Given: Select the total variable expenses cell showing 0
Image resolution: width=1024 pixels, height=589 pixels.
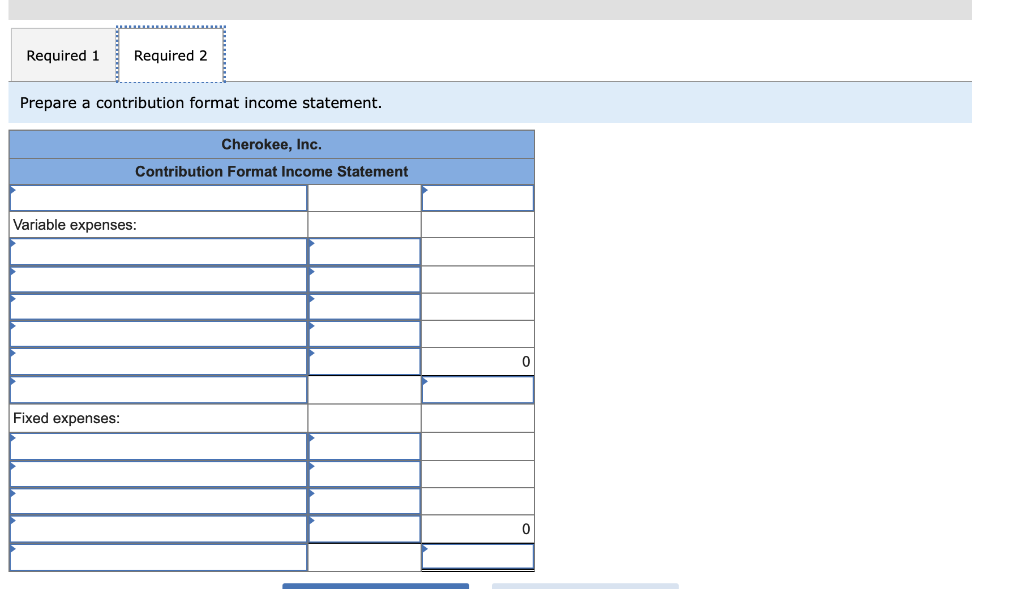Looking at the screenshot, I should tap(477, 361).
